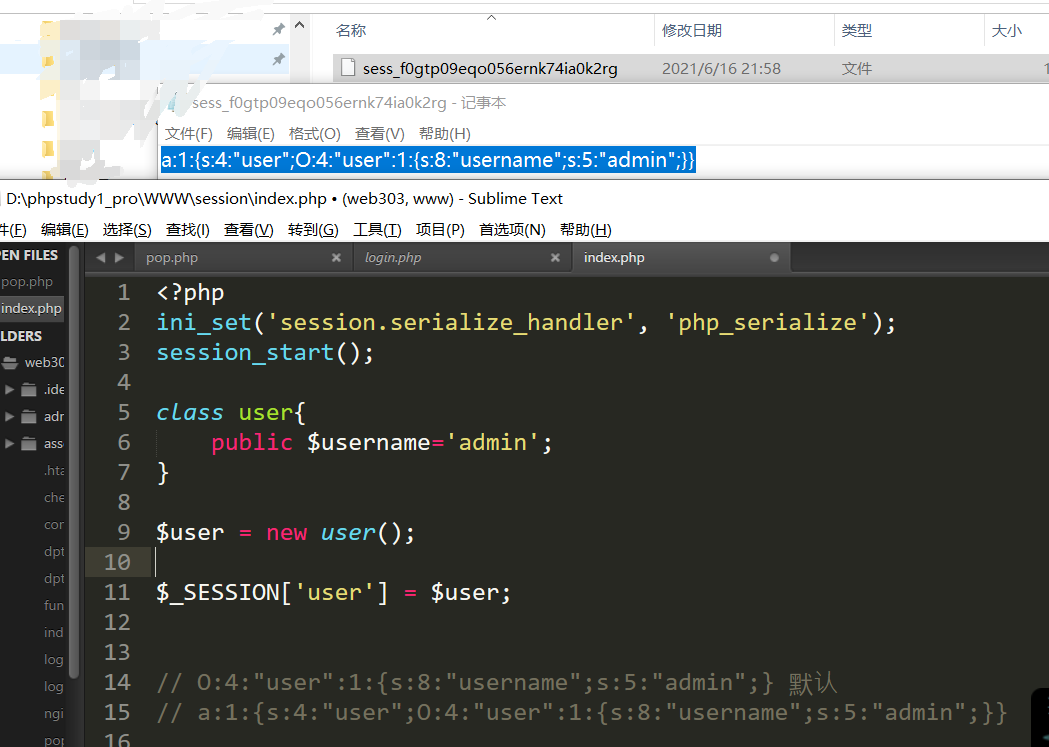This screenshot has height=747, width=1049.
Task: Open the sess_f0gtp09eqo056ernk74ia0k2rg file in Explorer
Action: (490, 68)
